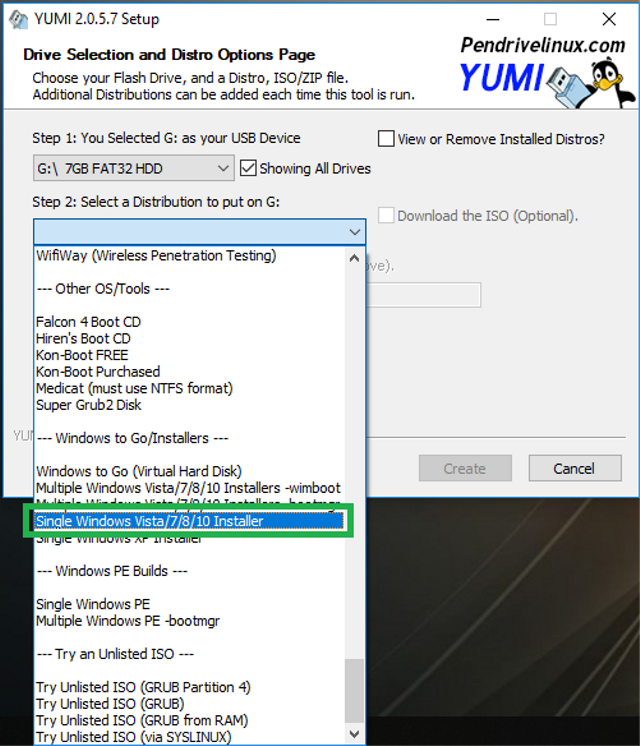Close the YUMI Setup window
The image size is (640, 746).
click(x=609, y=19)
